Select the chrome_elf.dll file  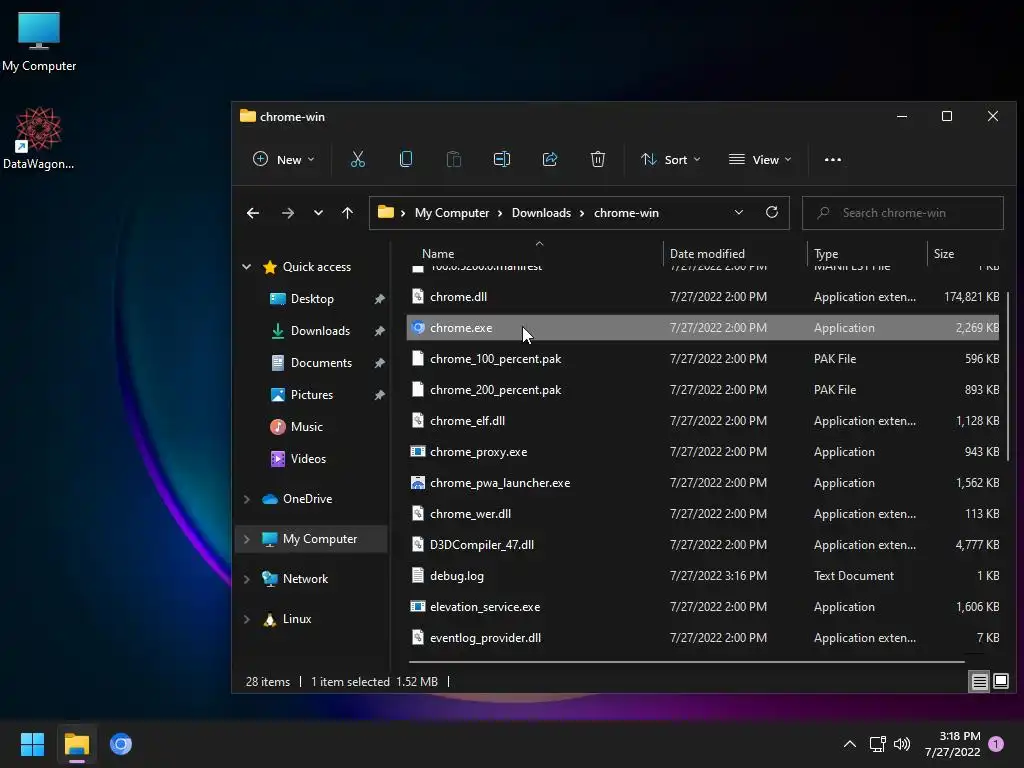coord(703,421)
